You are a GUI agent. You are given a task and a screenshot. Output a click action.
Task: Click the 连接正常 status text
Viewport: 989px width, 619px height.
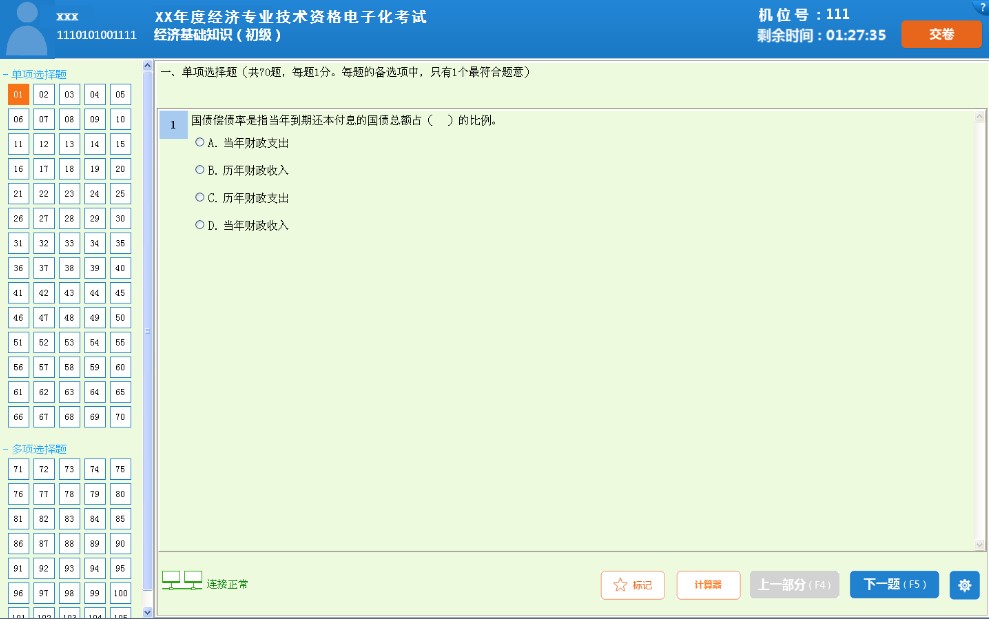227,584
